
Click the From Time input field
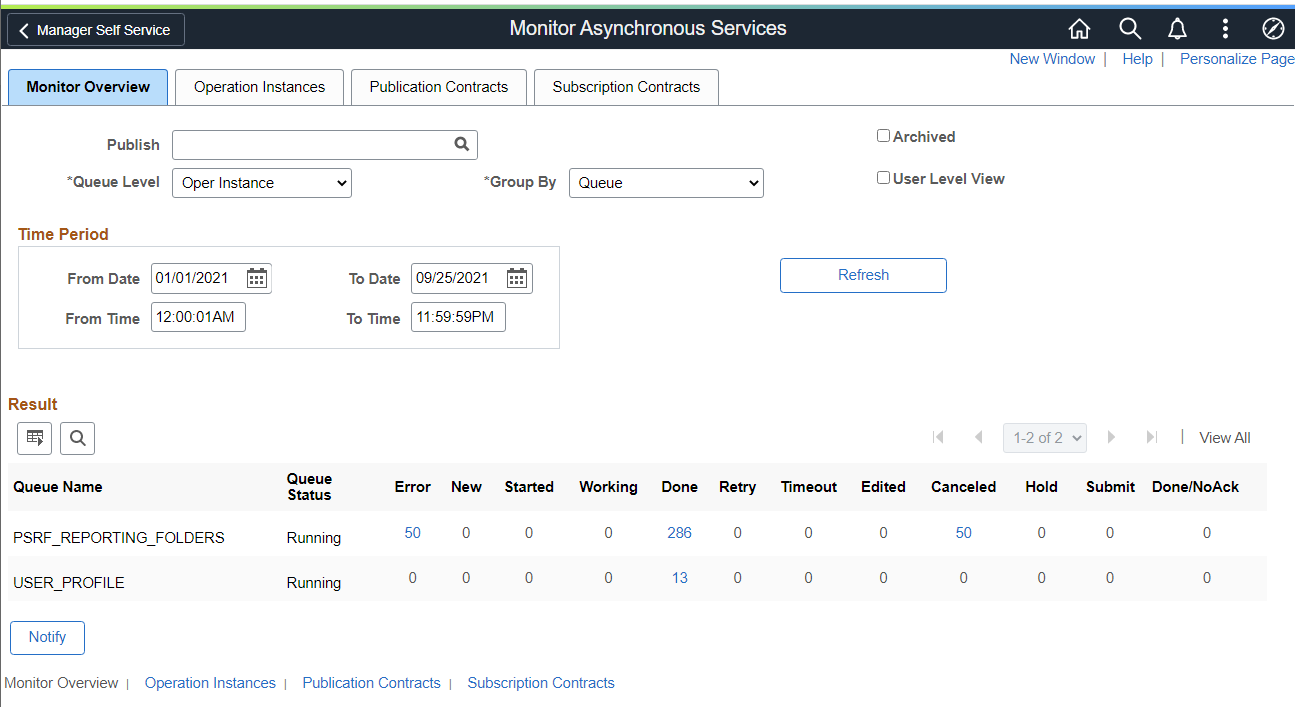198,317
